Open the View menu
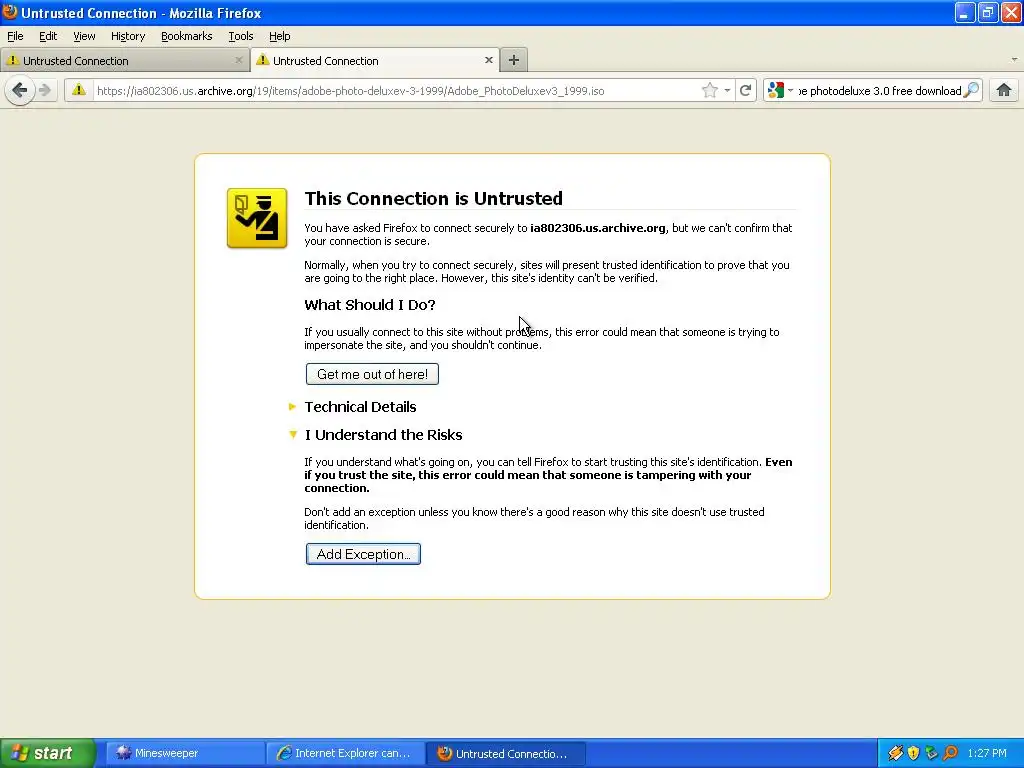The height and width of the screenshot is (768, 1024). click(x=84, y=36)
